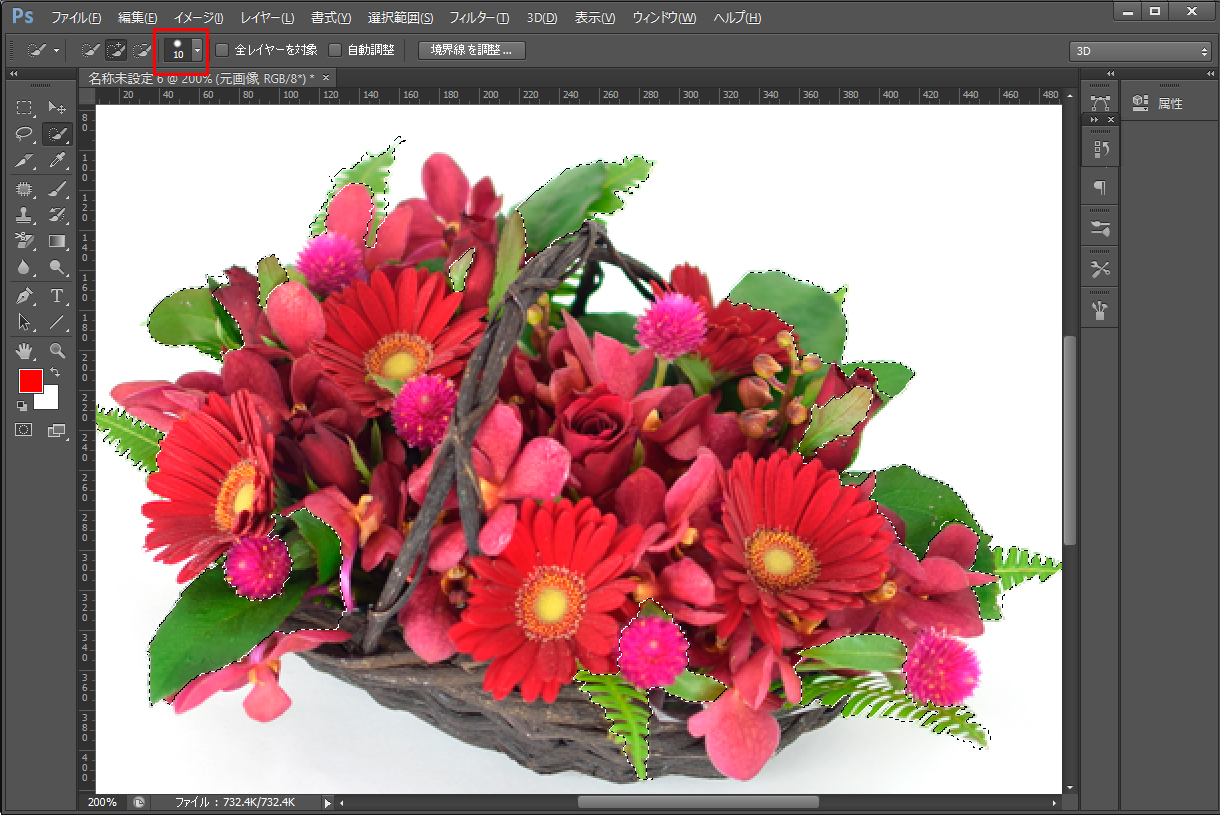This screenshot has height=815, width=1220.
Task: Enable the 全レイヤーを対象 checkbox
Action: [x=223, y=50]
